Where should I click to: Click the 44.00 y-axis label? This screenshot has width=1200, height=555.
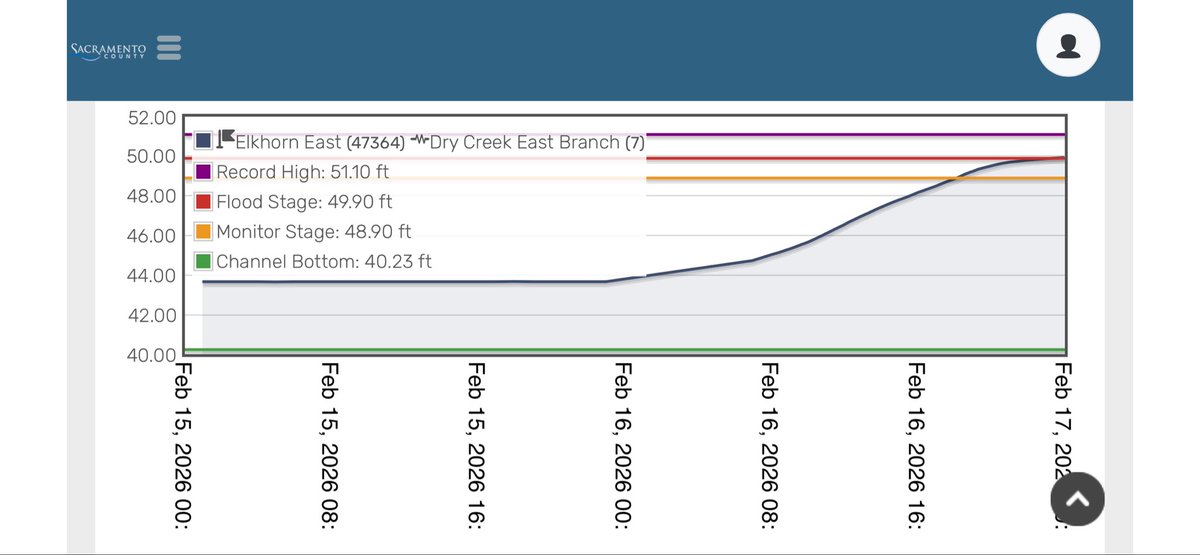(x=152, y=275)
